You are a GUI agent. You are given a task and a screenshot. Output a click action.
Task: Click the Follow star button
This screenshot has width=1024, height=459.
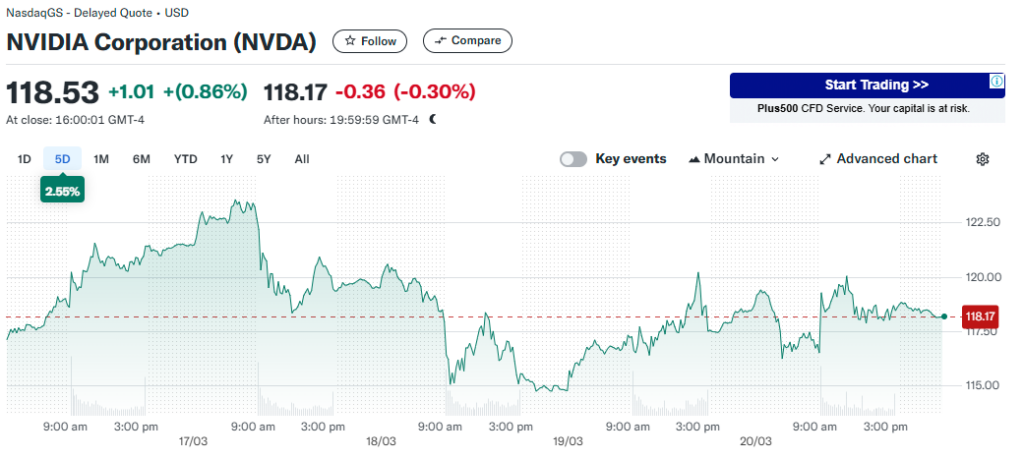point(370,41)
